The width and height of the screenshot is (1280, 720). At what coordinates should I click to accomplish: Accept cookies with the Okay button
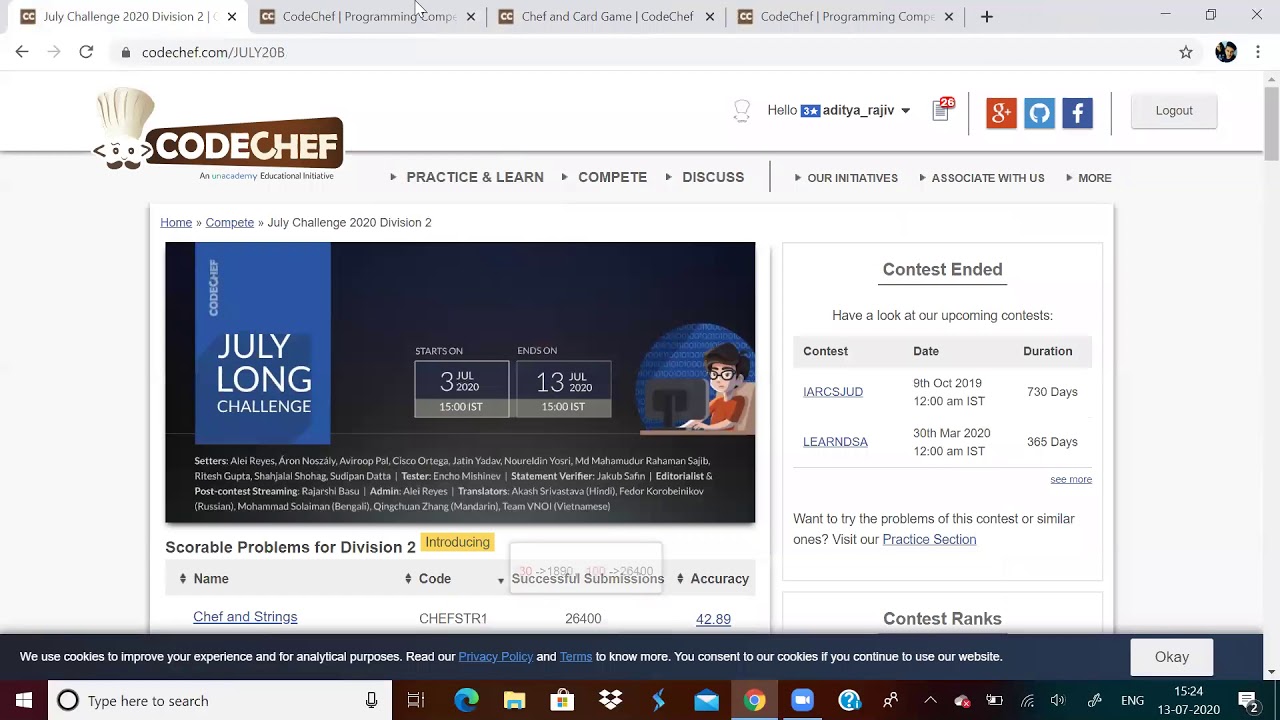1172,657
